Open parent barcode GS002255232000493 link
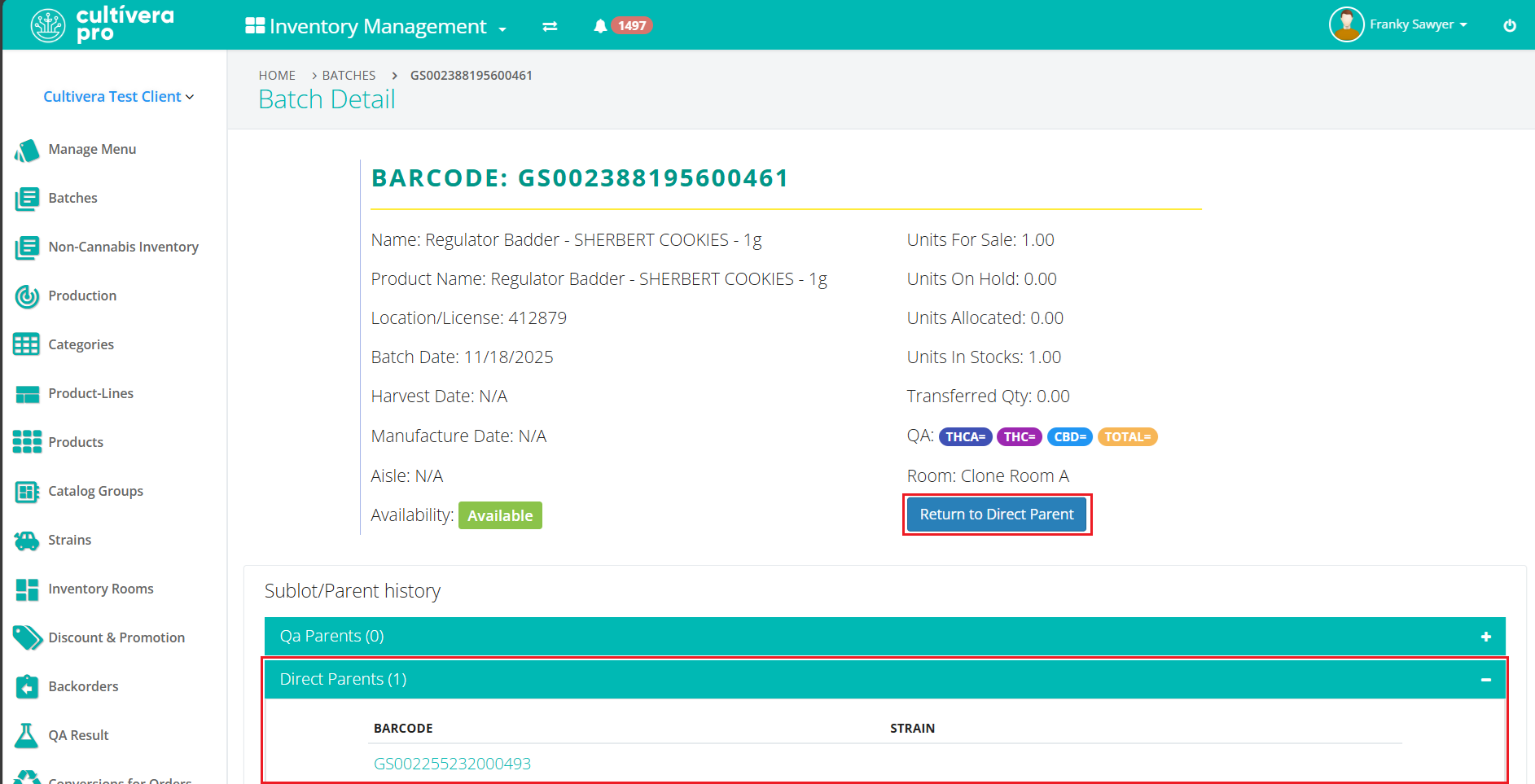This screenshot has width=1535, height=784. point(452,764)
